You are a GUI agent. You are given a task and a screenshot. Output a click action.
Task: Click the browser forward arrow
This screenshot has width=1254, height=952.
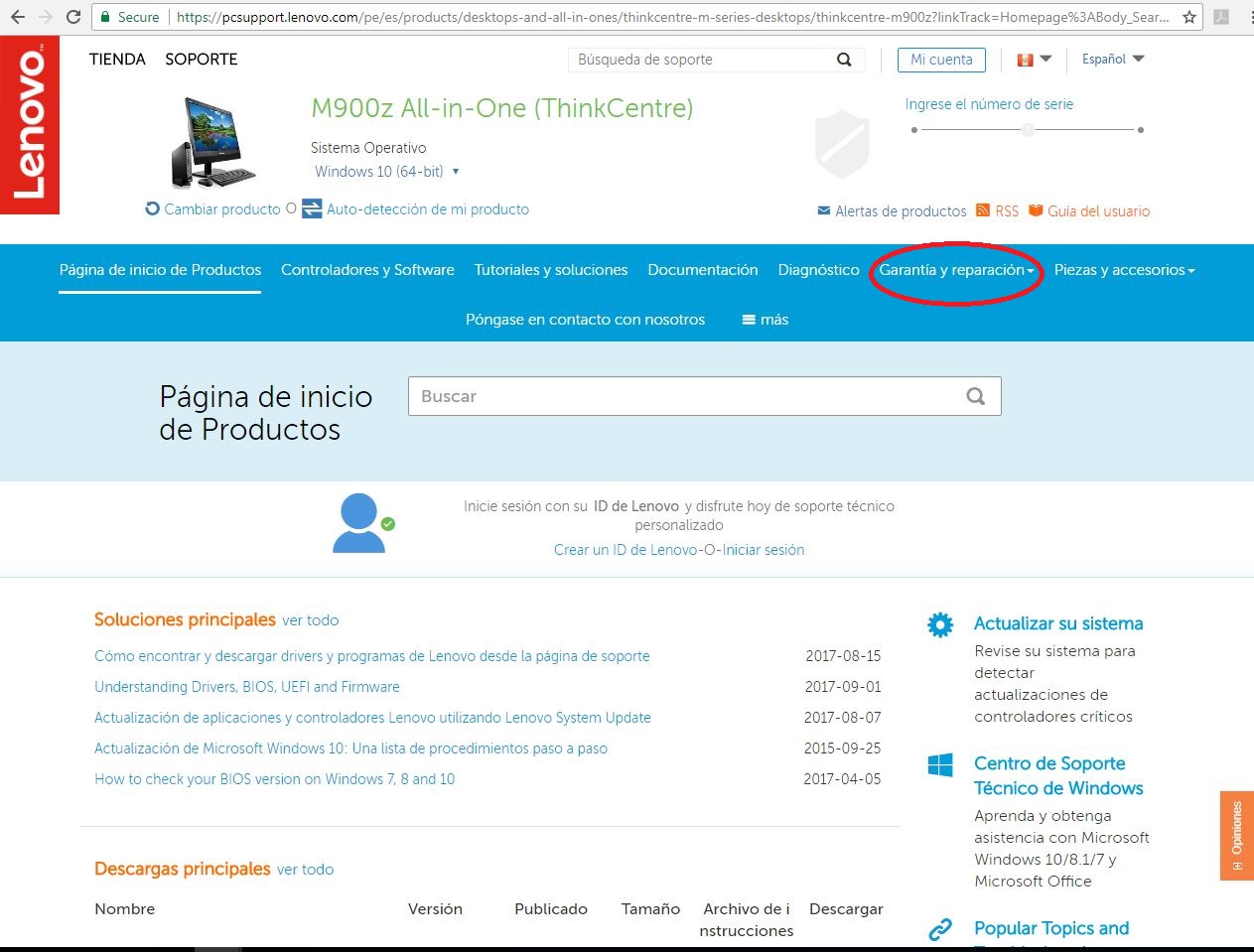[x=46, y=17]
